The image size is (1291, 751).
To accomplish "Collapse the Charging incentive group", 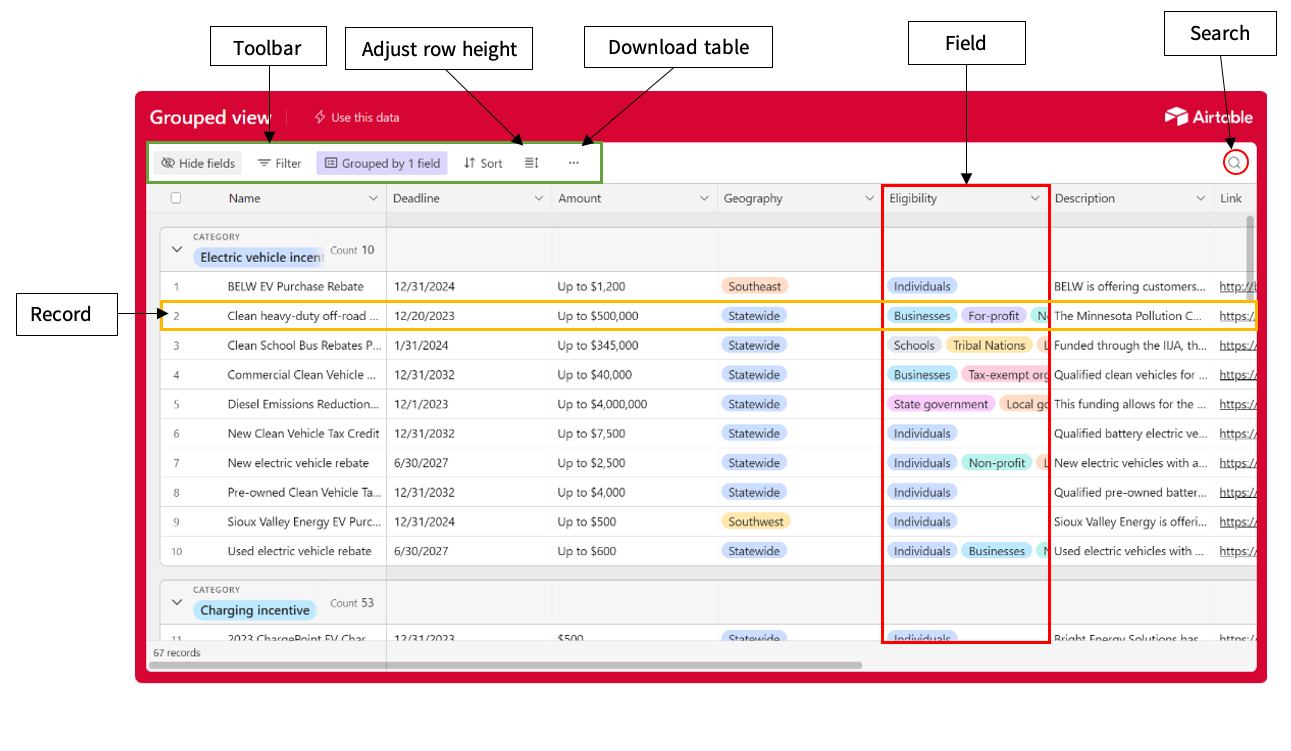I will click(177, 602).
